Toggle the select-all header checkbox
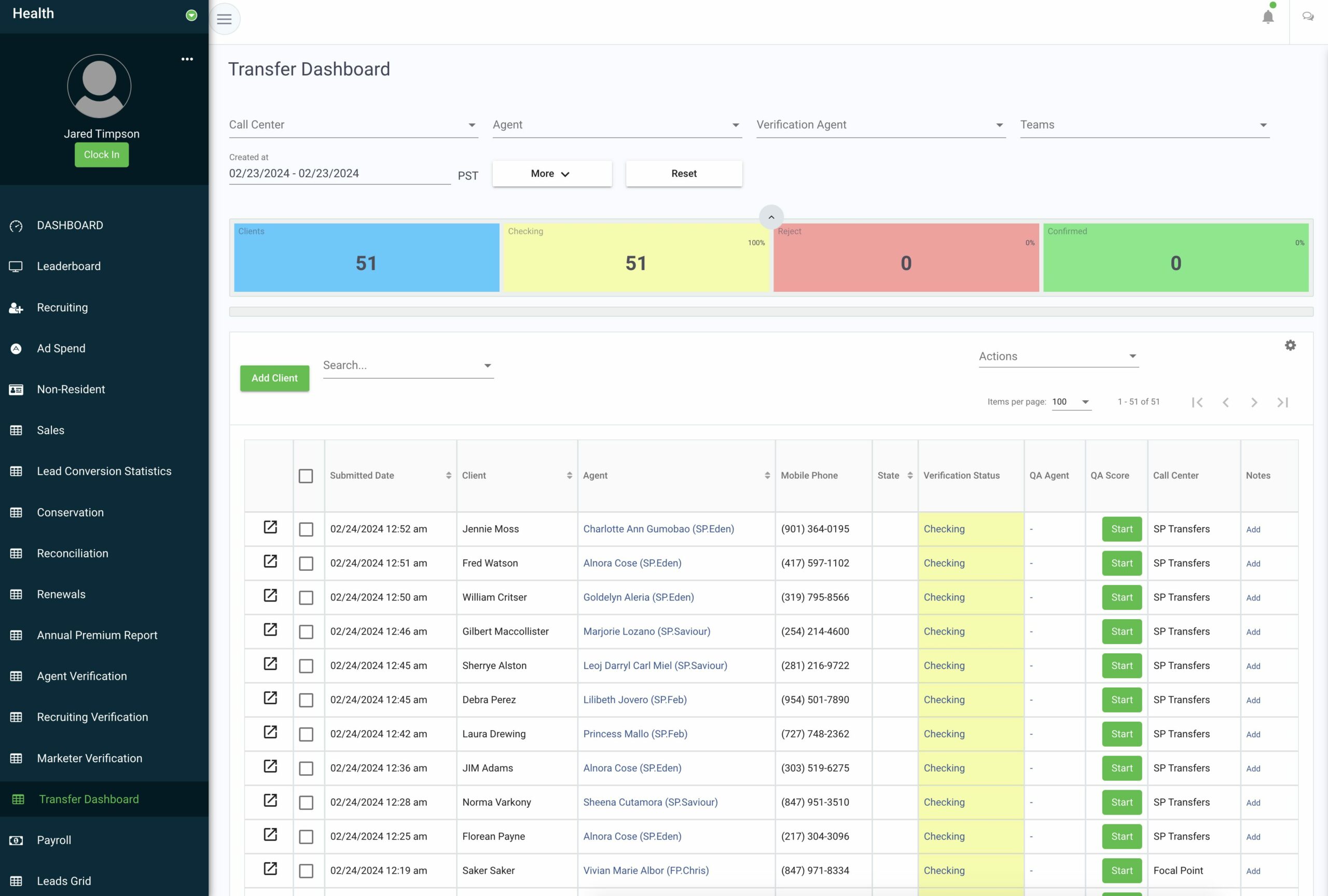The width and height of the screenshot is (1328, 896). 306,475
